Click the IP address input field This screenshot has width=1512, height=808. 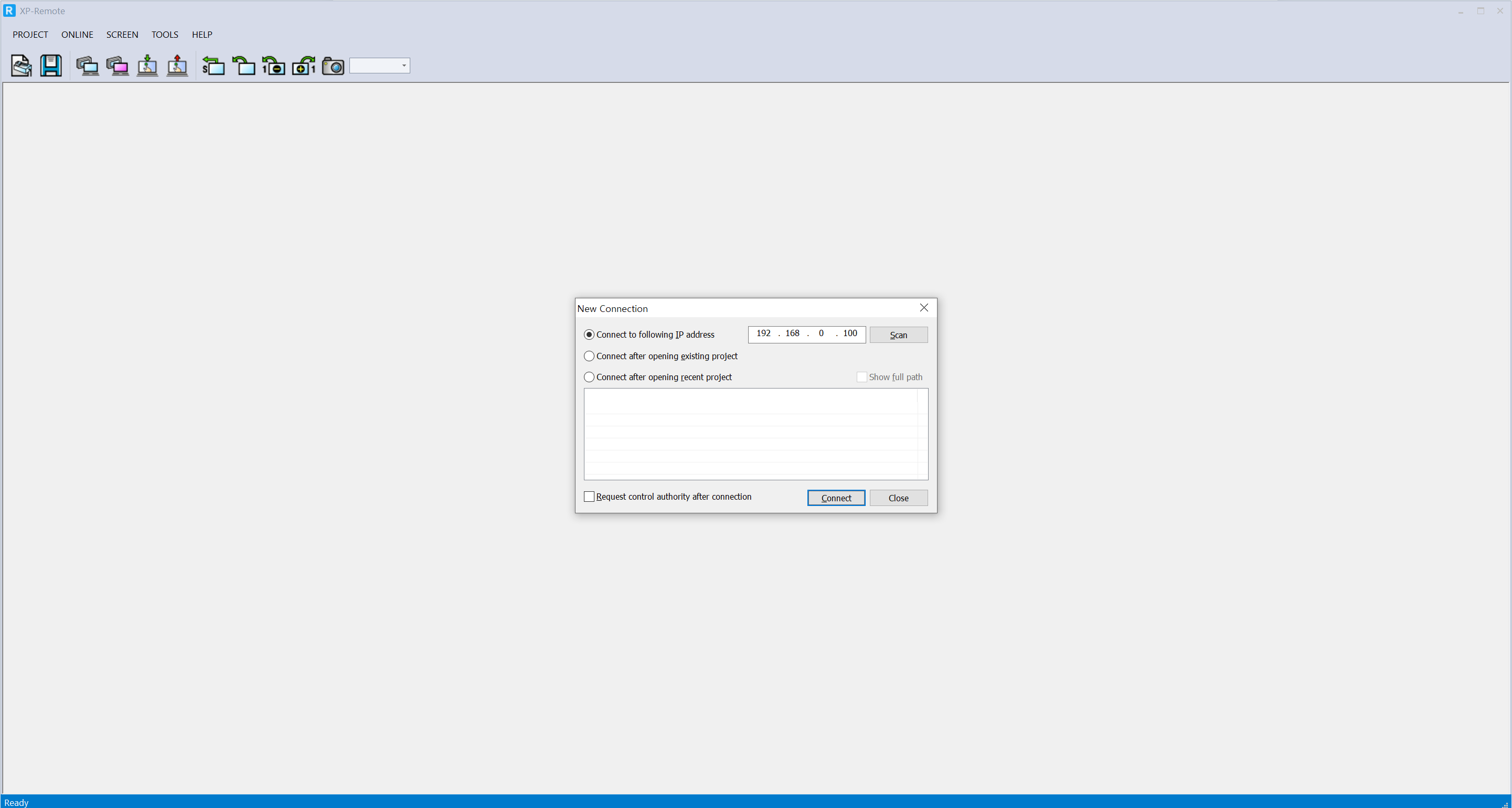coord(806,335)
